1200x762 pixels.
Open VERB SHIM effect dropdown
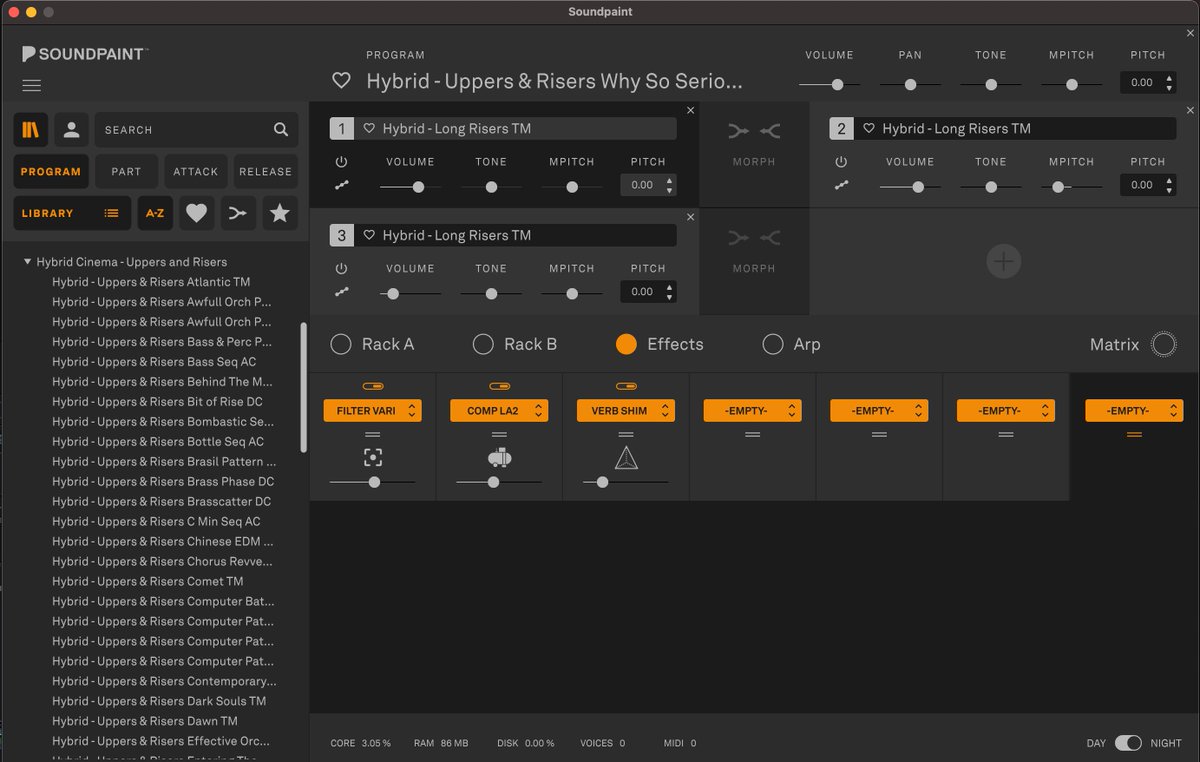tap(626, 411)
